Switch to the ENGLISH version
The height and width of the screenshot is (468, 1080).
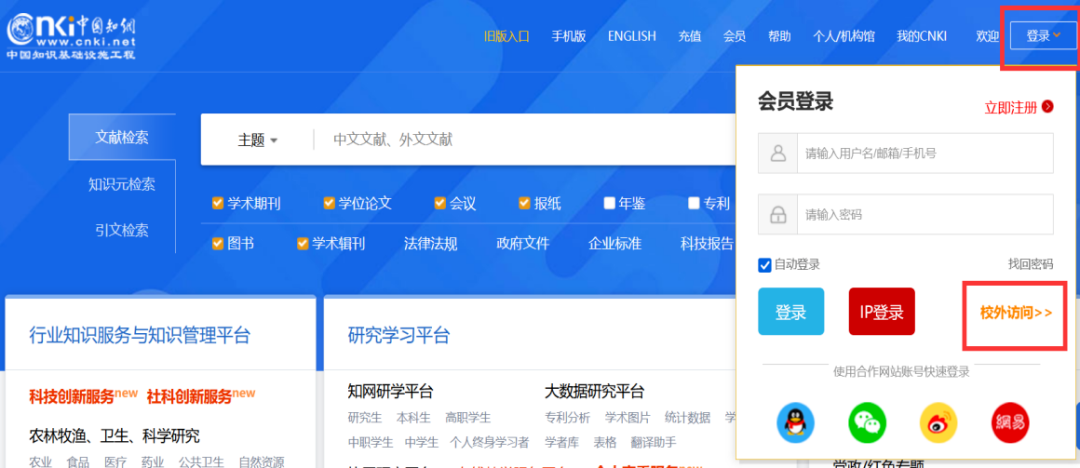[632, 37]
